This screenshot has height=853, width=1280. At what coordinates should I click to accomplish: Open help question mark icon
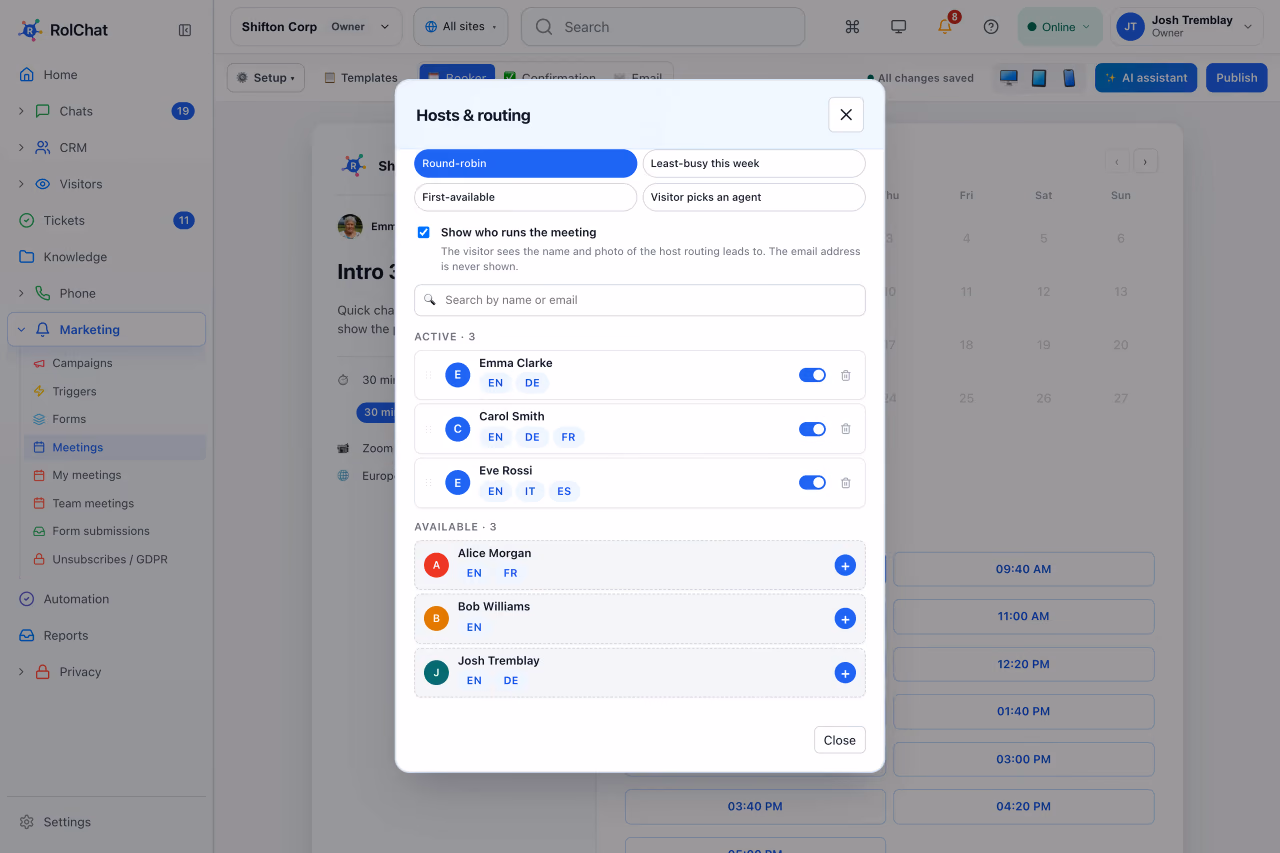pos(991,27)
